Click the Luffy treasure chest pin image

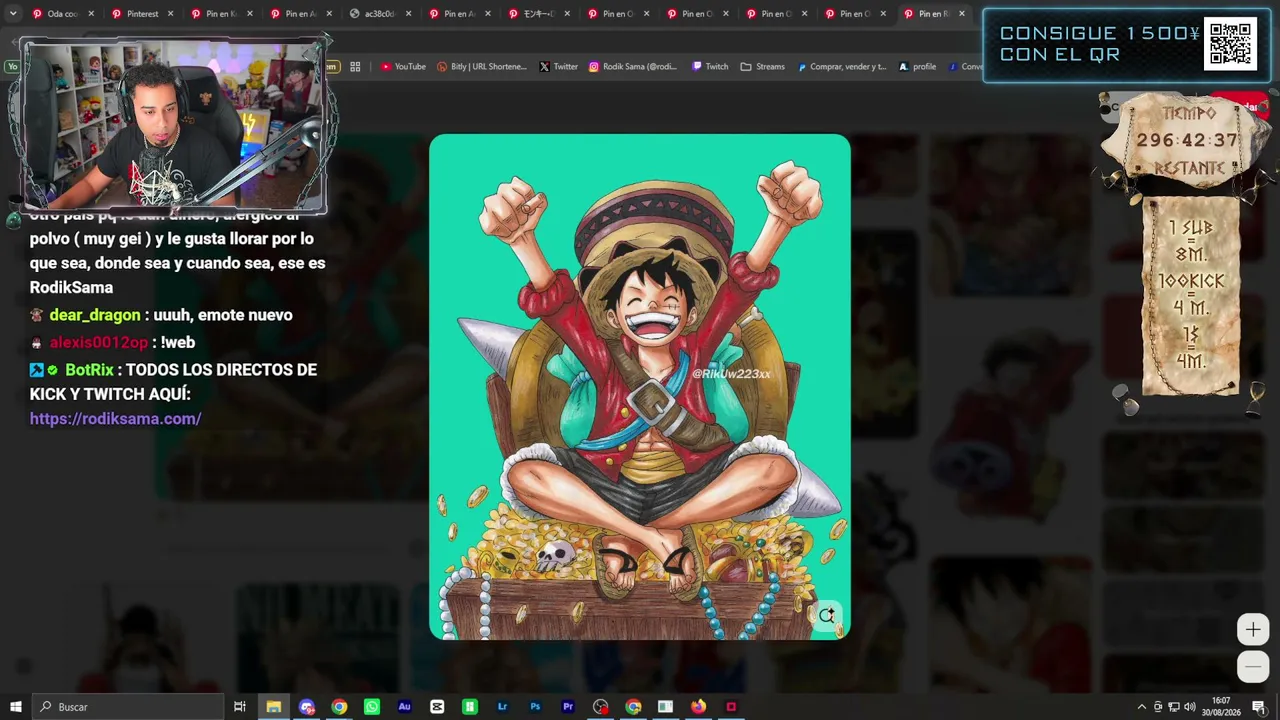click(640, 387)
